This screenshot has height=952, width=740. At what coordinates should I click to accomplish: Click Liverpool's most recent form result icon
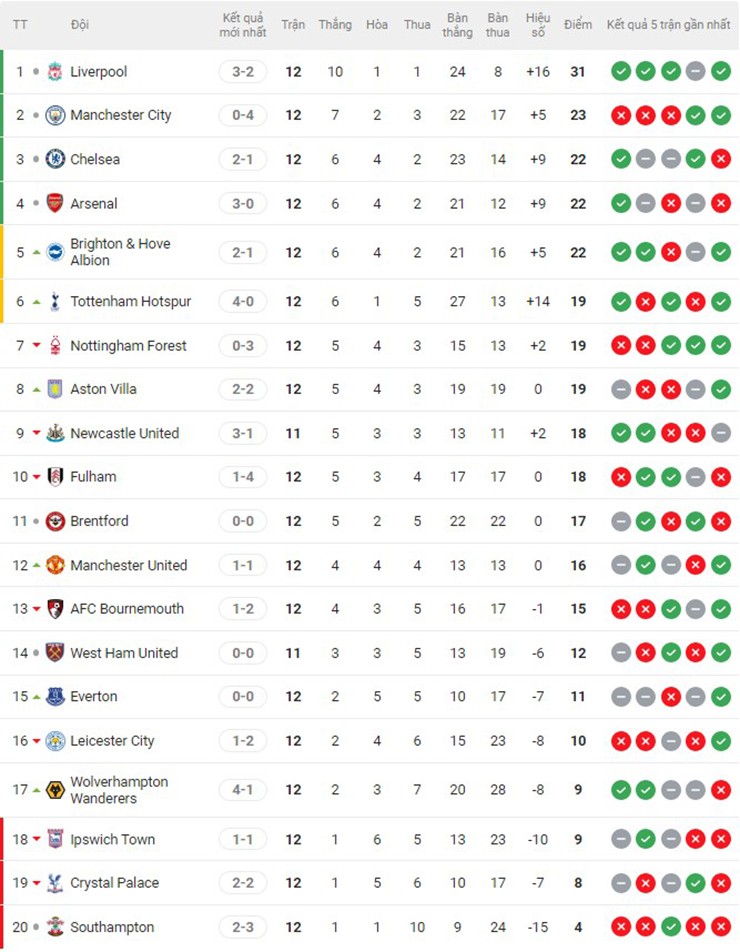[x=721, y=72]
